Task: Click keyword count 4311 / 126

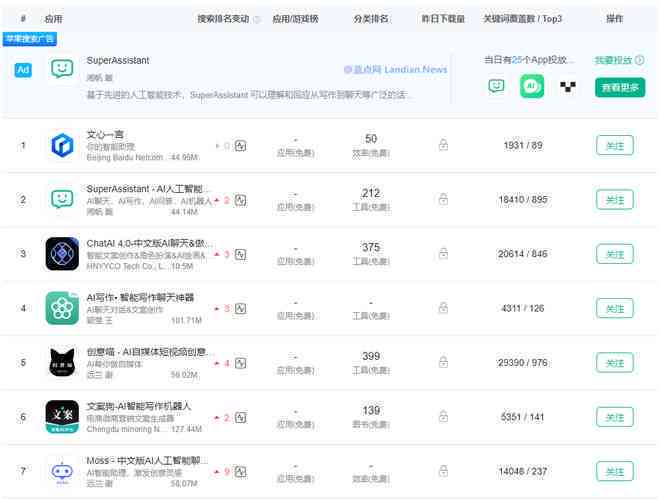Action: (x=523, y=308)
